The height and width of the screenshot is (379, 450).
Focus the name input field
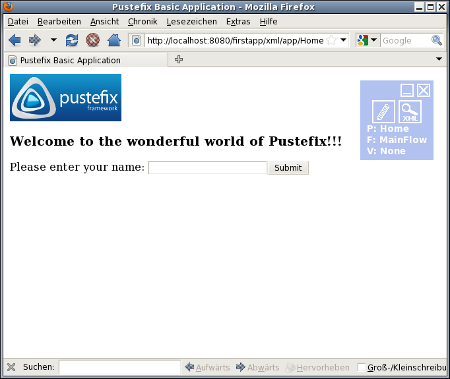point(207,168)
